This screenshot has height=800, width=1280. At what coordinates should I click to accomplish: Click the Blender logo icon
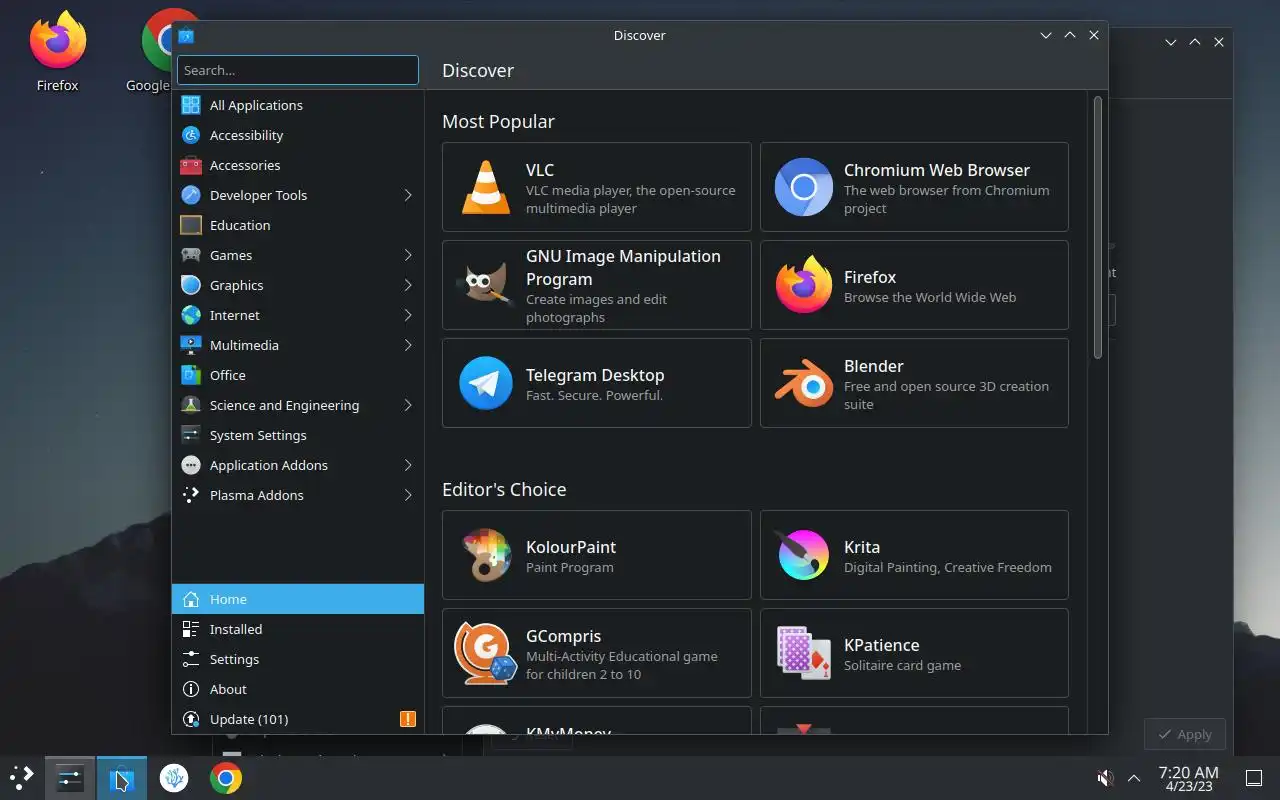[x=803, y=383]
